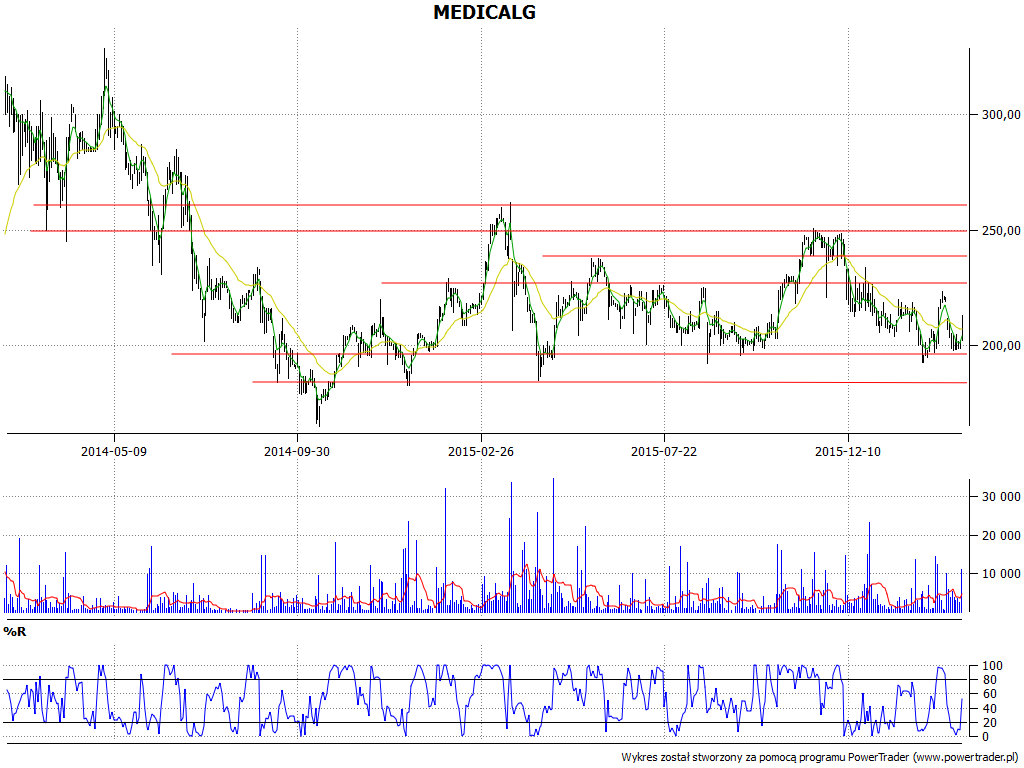This screenshot has height=768, width=1024.
Task: Click the 100 level on %R axis
Action: (x=992, y=665)
